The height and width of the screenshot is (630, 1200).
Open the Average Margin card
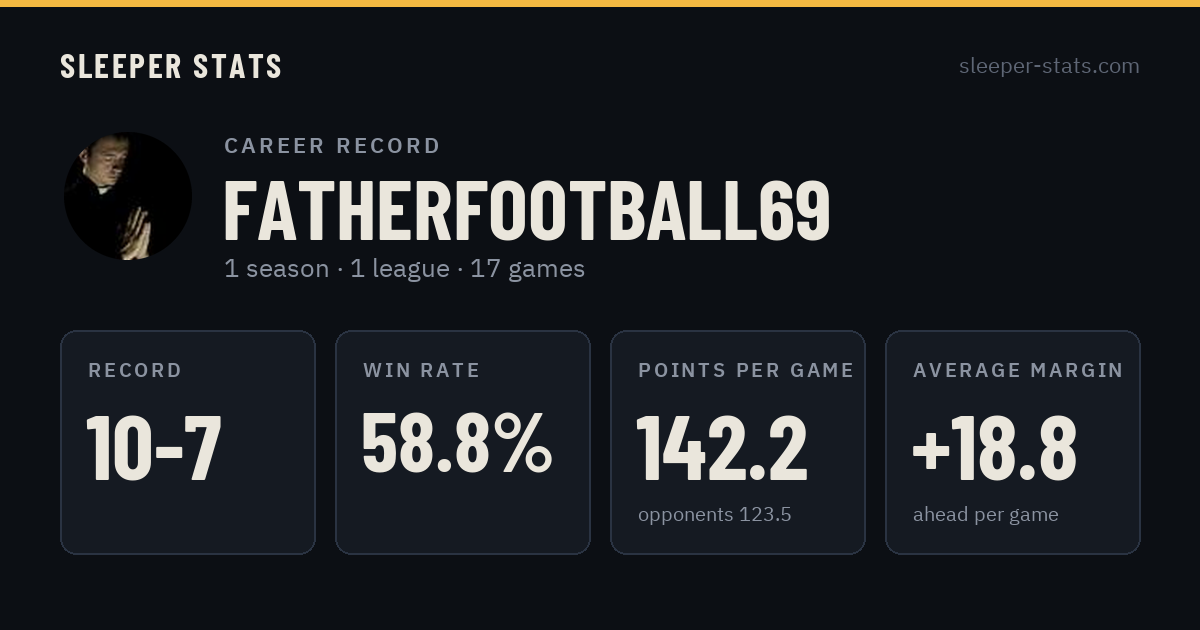(1013, 442)
